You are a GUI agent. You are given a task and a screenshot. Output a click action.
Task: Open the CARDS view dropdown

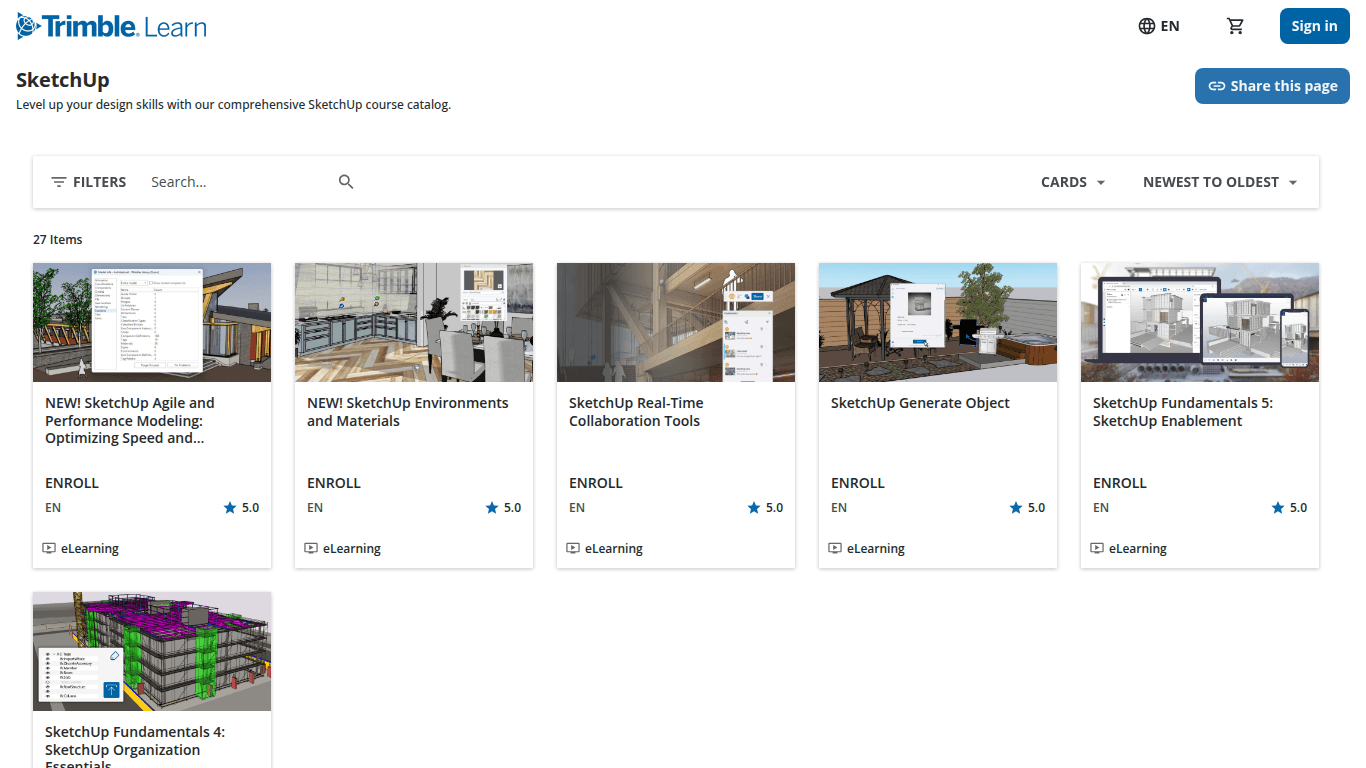pyautogui.click(x=1073, y=182)
